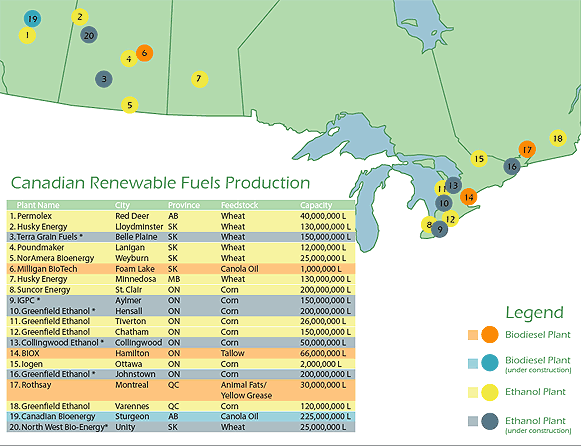Select 20. North West Bio-Energy entry

click(x=59, y=427)
